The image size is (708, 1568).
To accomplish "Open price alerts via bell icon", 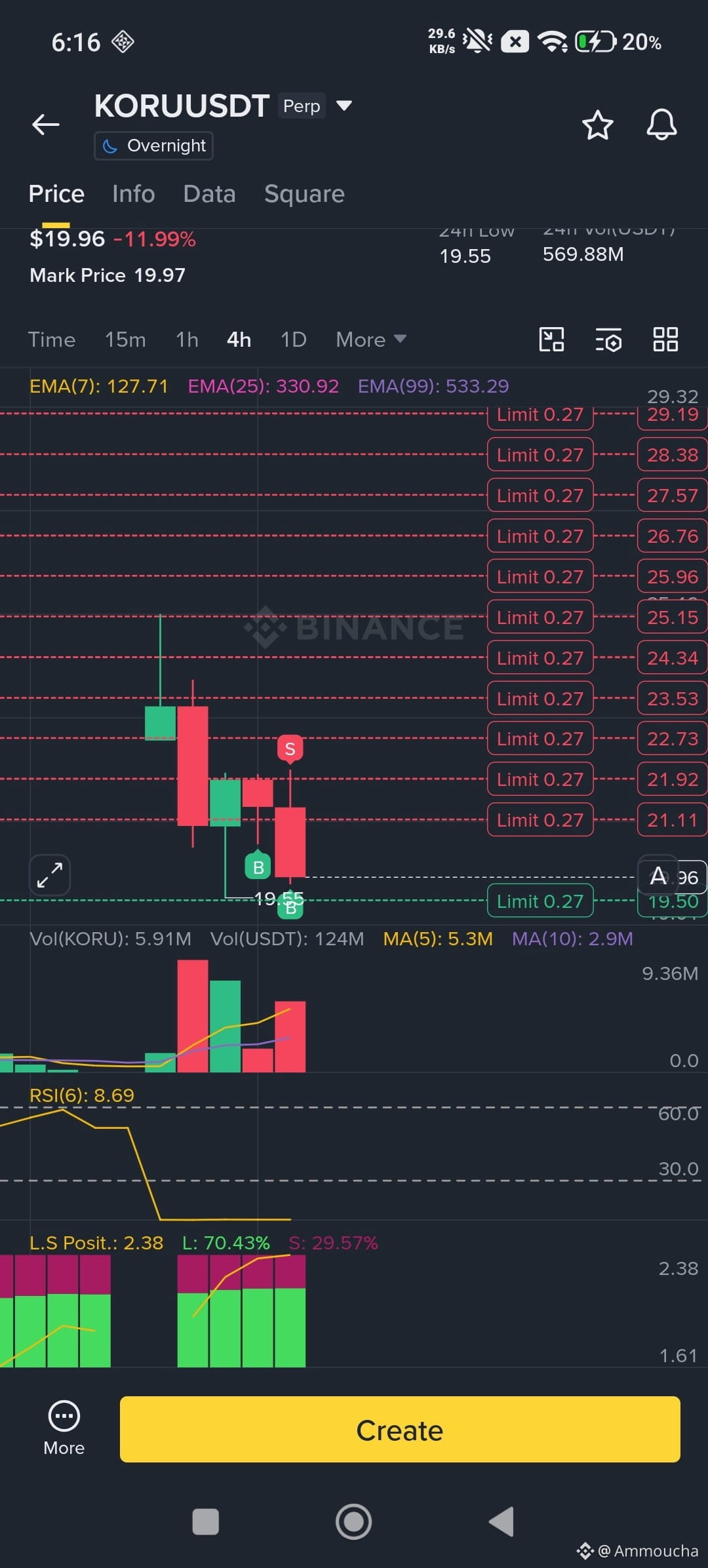I will (661, 124).
